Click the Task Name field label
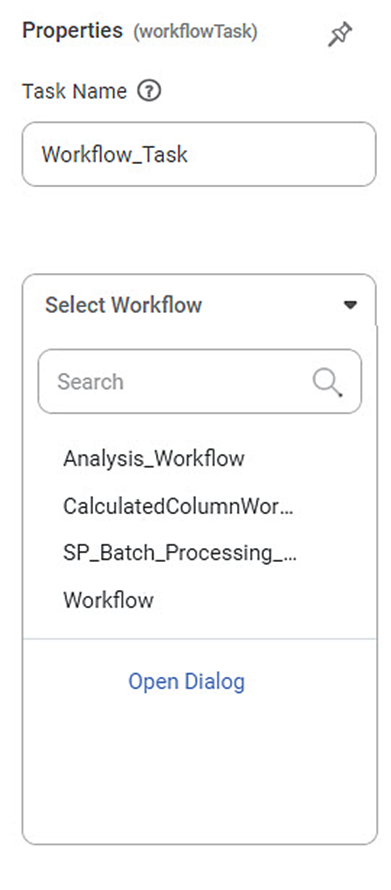Screen dimensions: 391x890 pyautogui.click(x=74, y=91)
